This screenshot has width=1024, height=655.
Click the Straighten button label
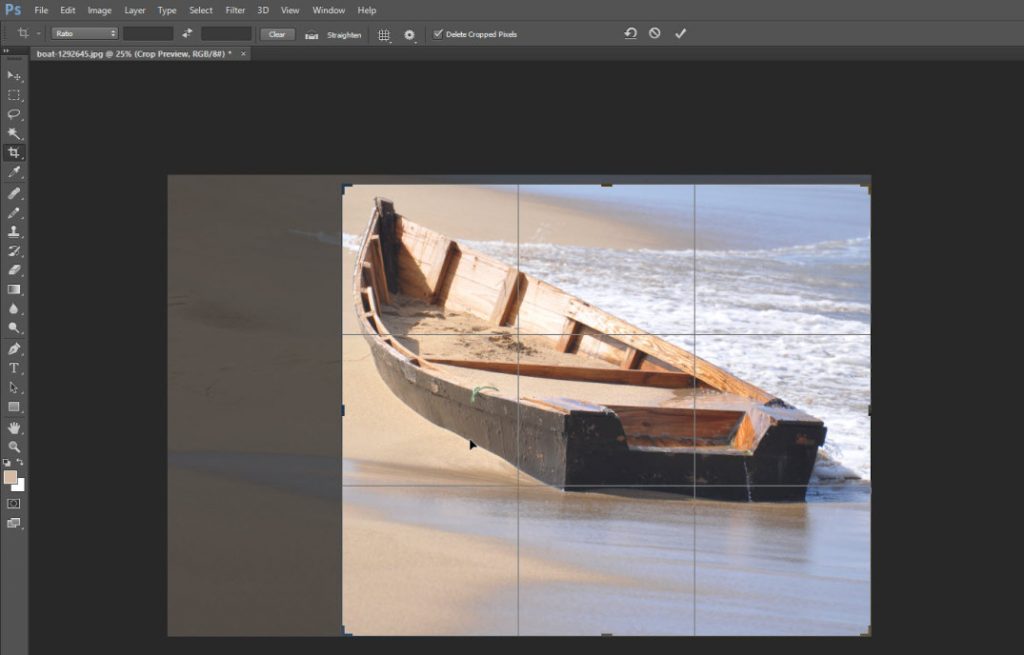click(x=344, y=35)
